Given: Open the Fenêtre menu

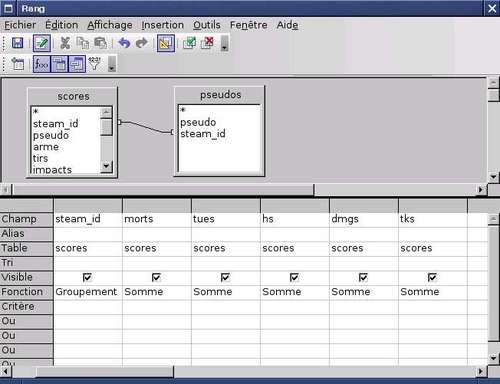Looking at the screenshot, I should [249, 25].
